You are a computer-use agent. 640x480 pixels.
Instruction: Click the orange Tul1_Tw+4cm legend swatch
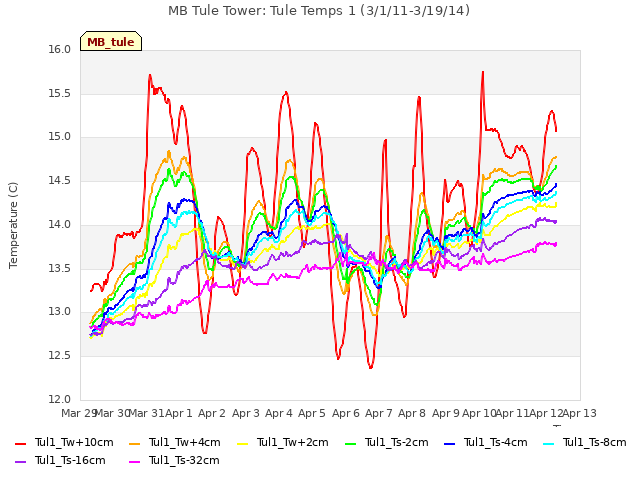(134, 444)
